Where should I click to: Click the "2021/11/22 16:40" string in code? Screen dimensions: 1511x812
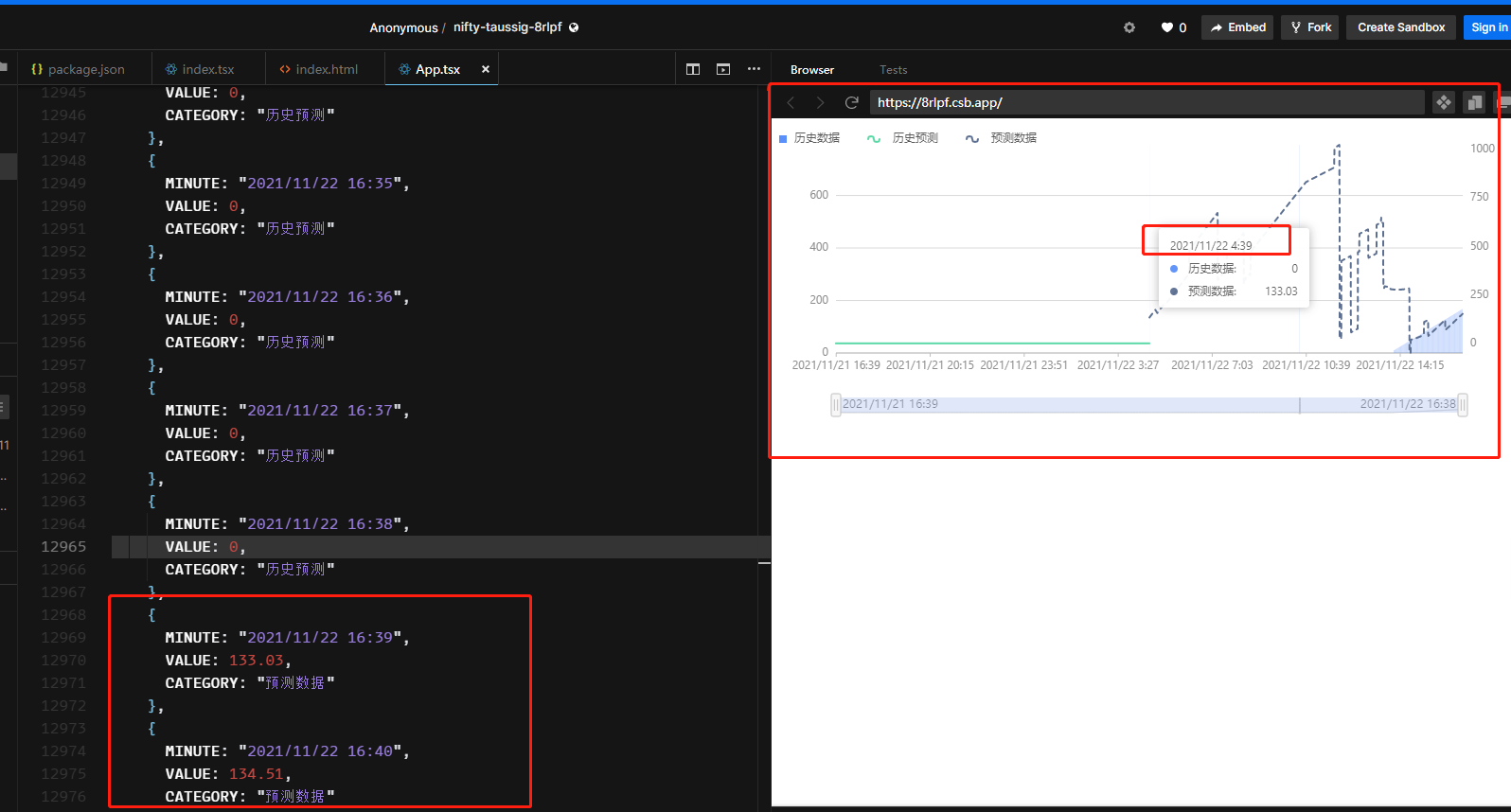coord(320,751)
